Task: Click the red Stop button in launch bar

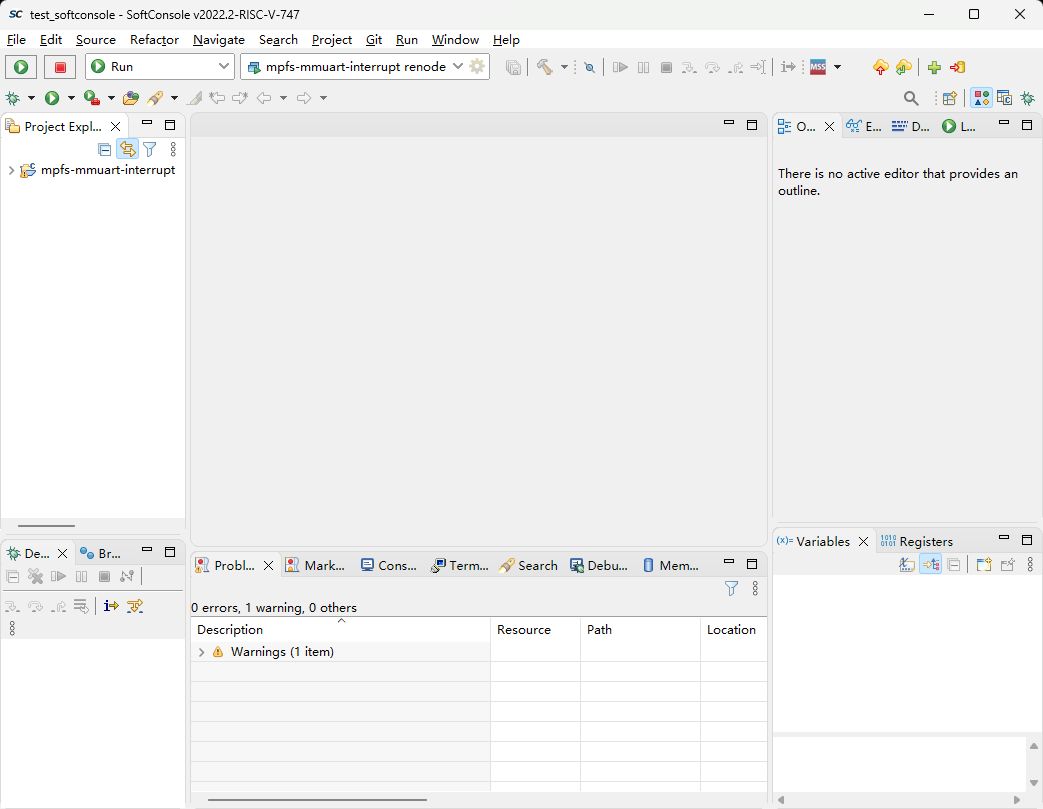Action: click(x=60, y=67)
